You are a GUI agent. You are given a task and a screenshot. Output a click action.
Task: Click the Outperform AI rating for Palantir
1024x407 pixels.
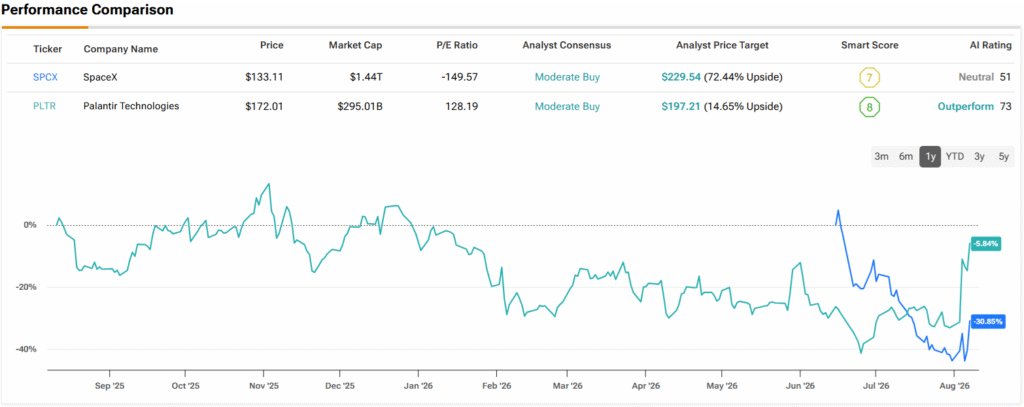pos(965,106)
